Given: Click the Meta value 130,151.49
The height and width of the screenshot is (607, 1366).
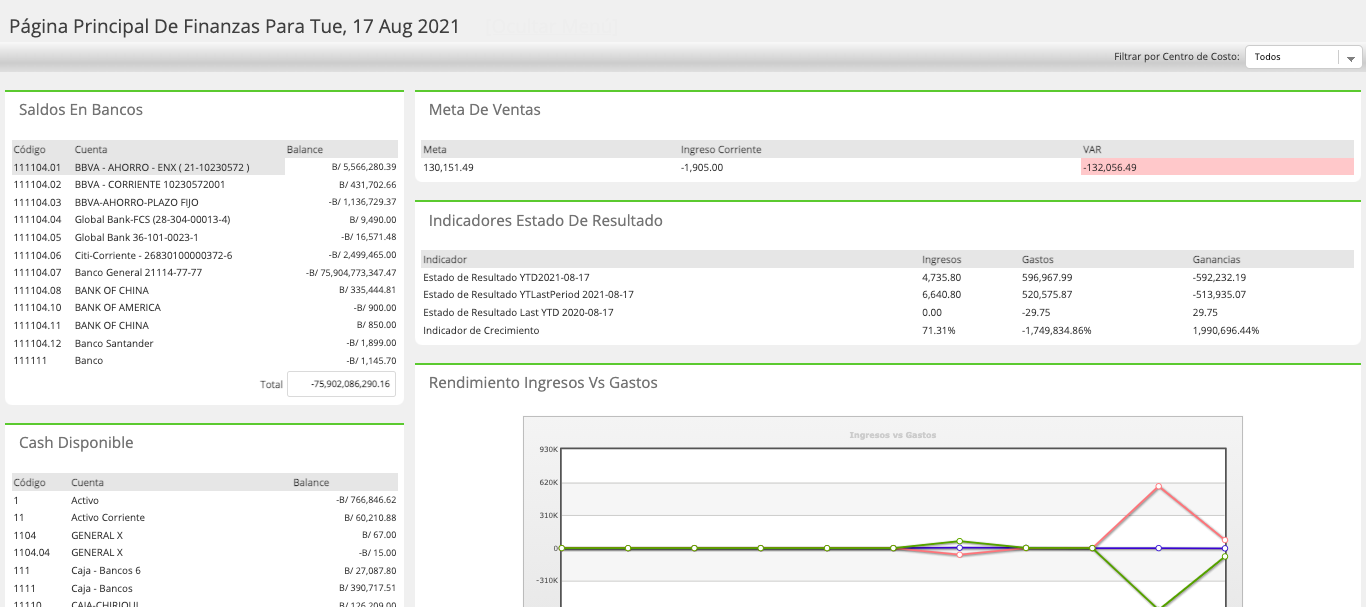Looking at the screenshot, I should 449,167.
